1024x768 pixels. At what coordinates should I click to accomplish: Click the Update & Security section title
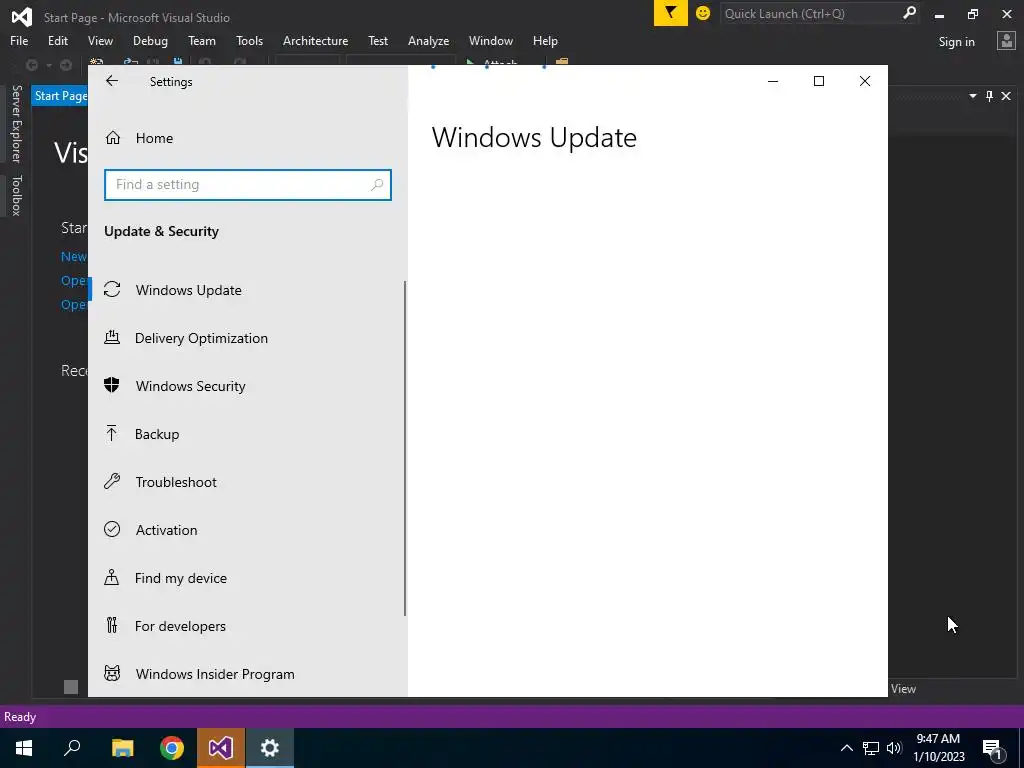coord(161,231)
